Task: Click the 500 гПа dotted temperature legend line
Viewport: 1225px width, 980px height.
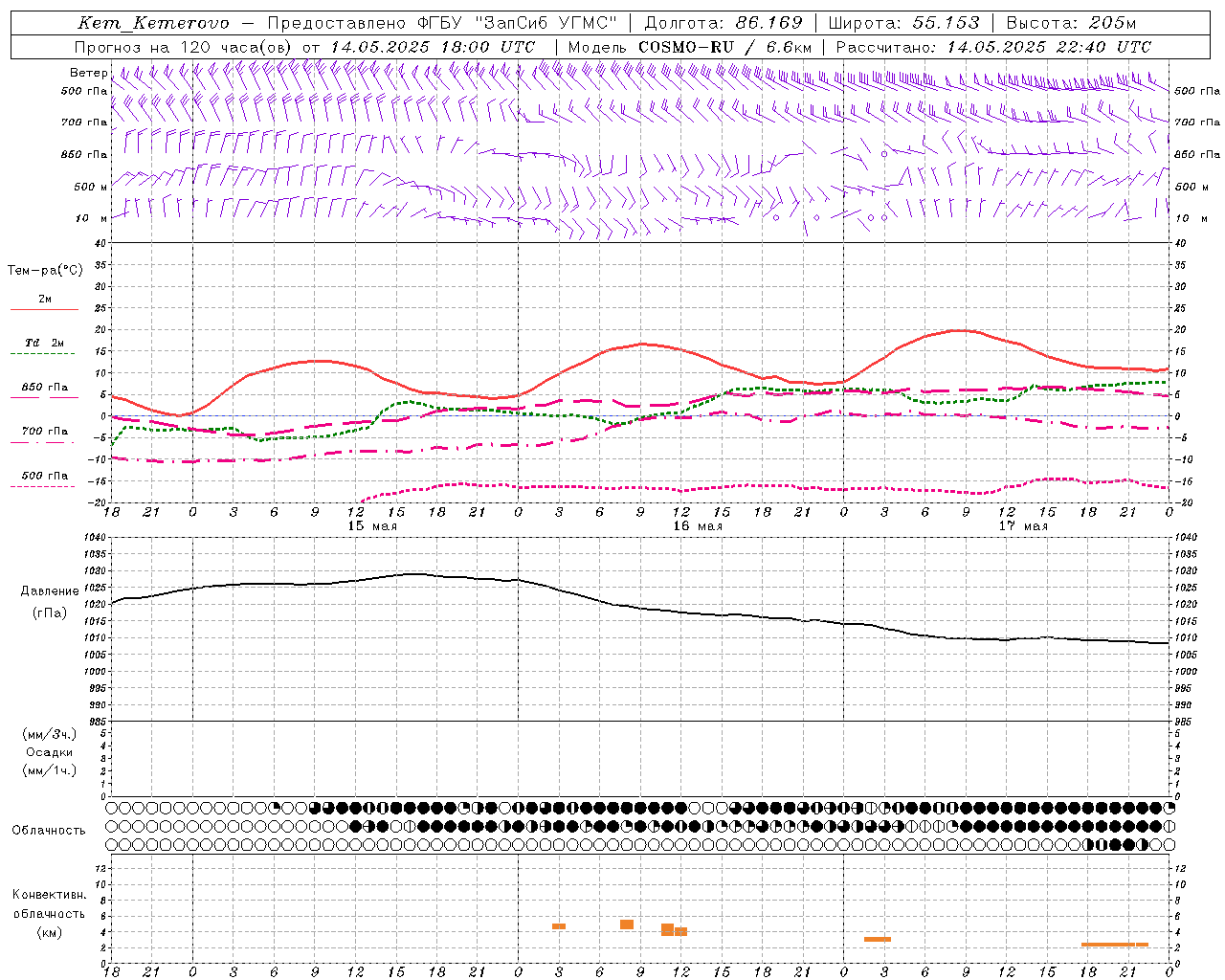Action: tap(42, 486)
